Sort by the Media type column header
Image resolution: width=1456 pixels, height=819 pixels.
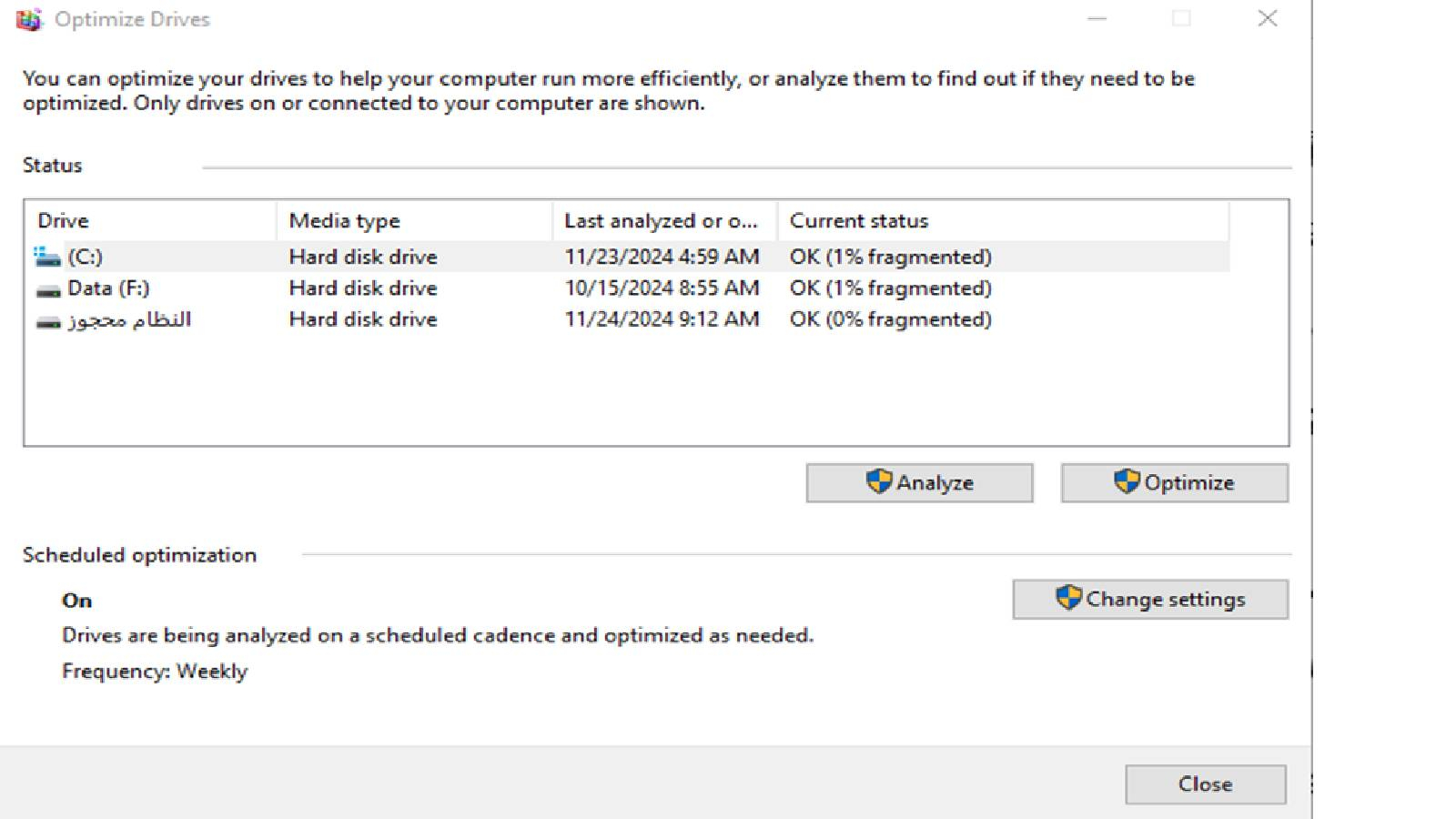pyautogui.click(x=344, y=221)
